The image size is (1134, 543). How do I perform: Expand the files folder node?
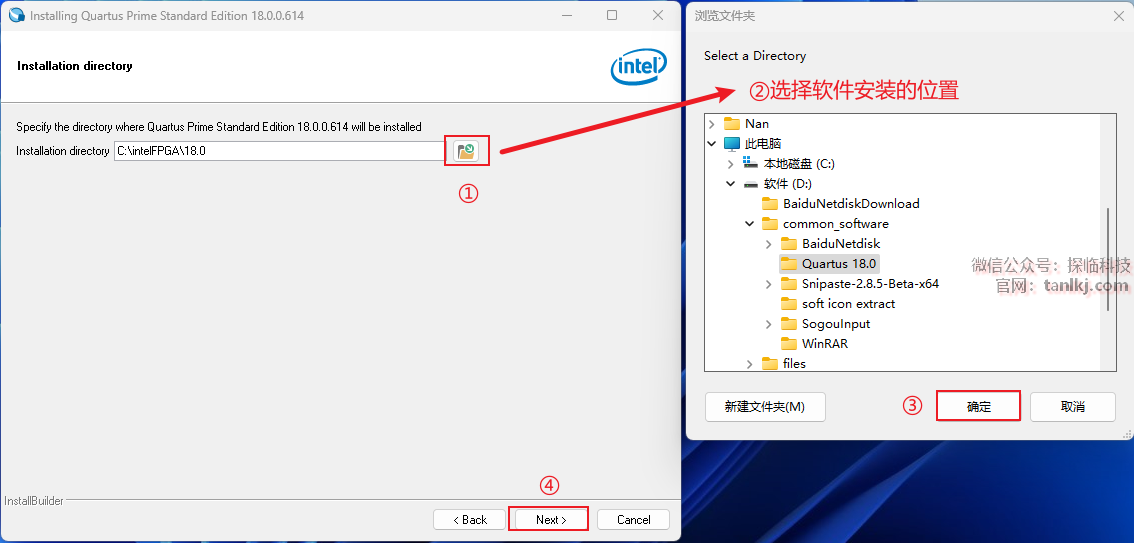pyautogui.click(x=750, y=364)
